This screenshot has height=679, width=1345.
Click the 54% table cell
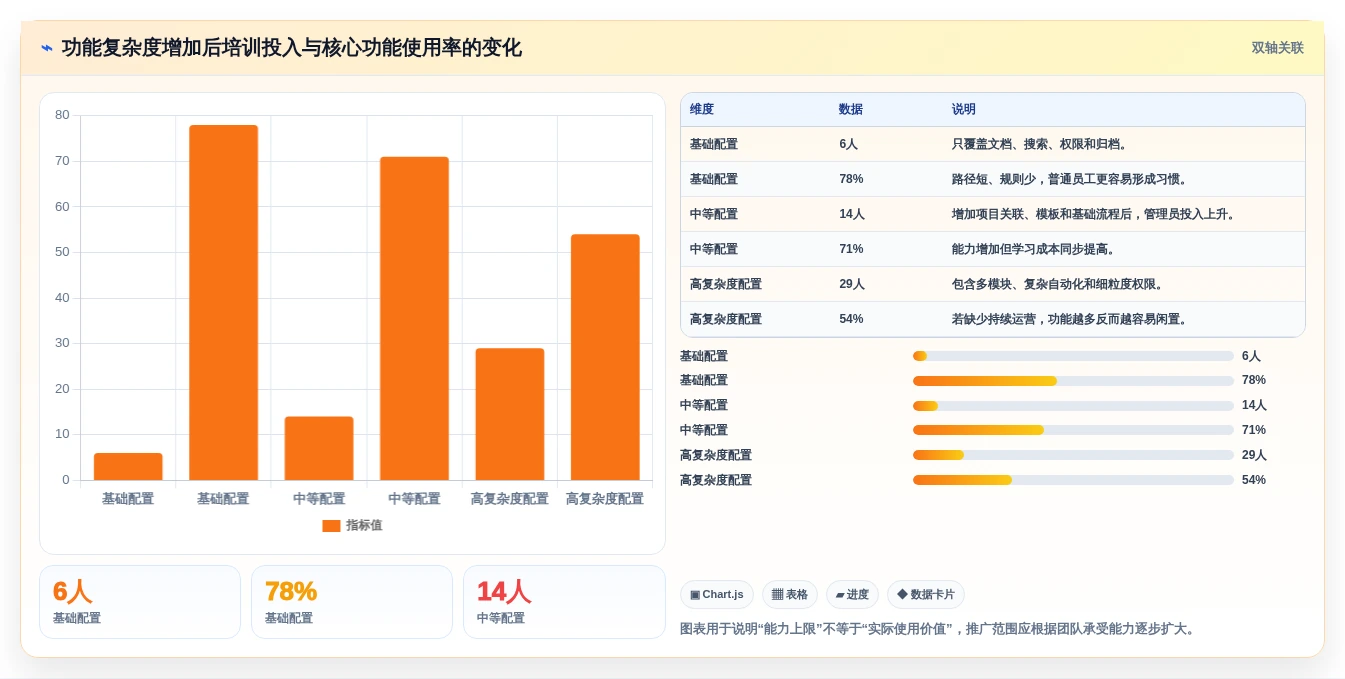[852, 320]
